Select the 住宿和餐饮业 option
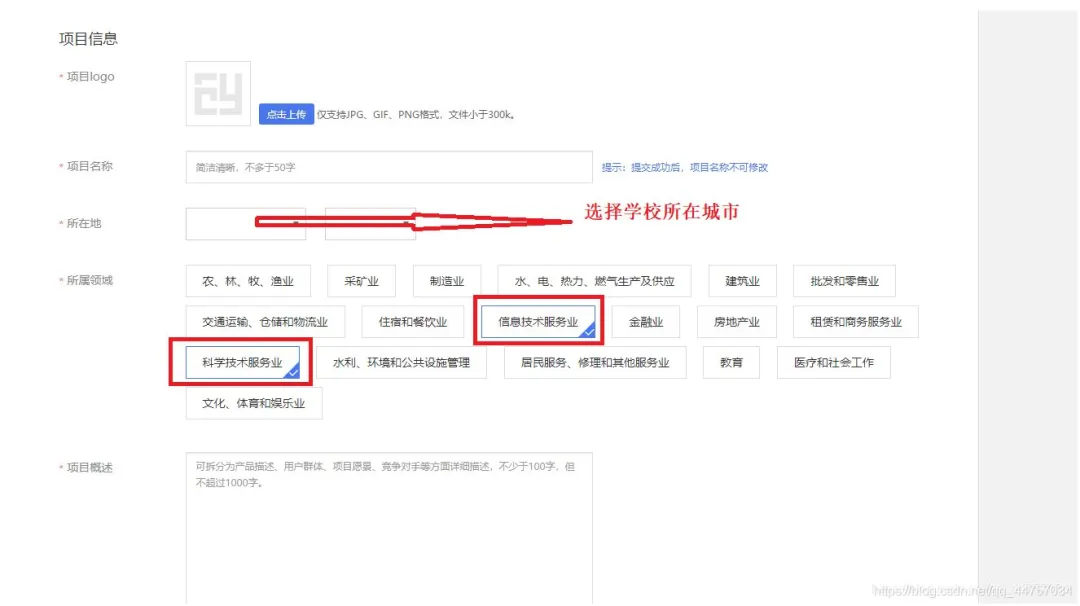The width and height of the screenshot is (1080, 606). point(413,322)
